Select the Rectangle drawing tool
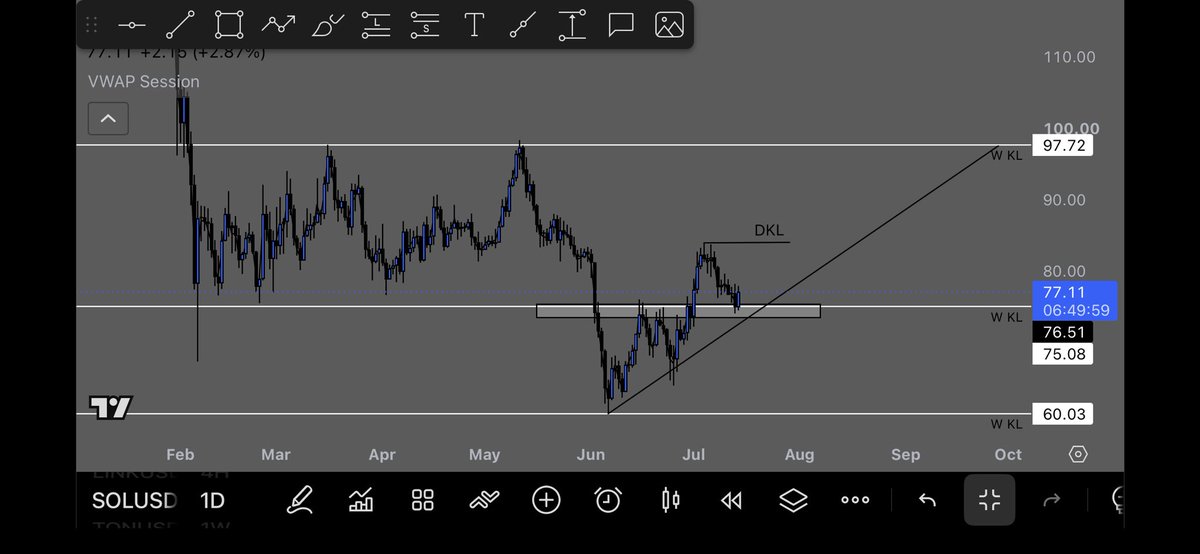The image size is (1200, 554). 229,25
